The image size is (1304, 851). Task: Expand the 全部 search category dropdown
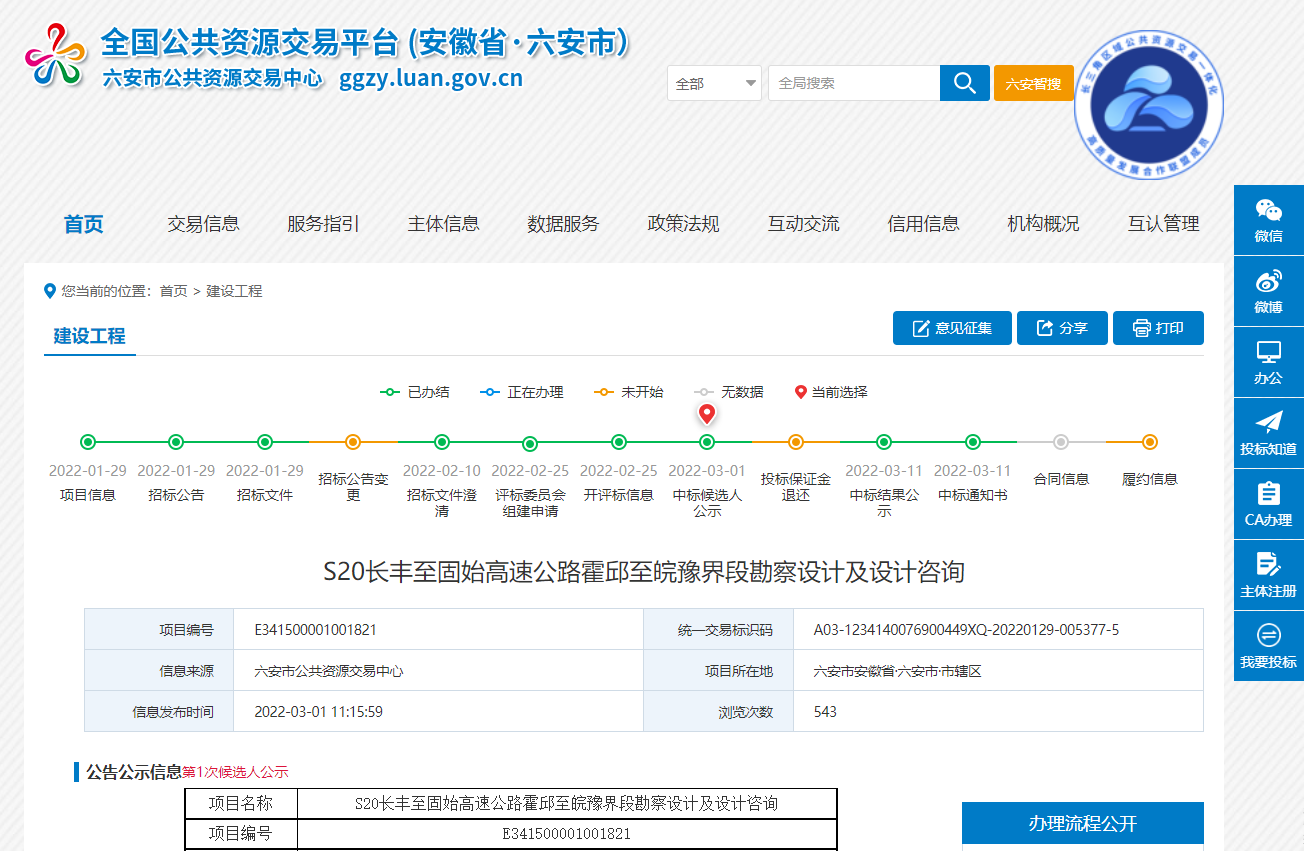coord(714,84)
